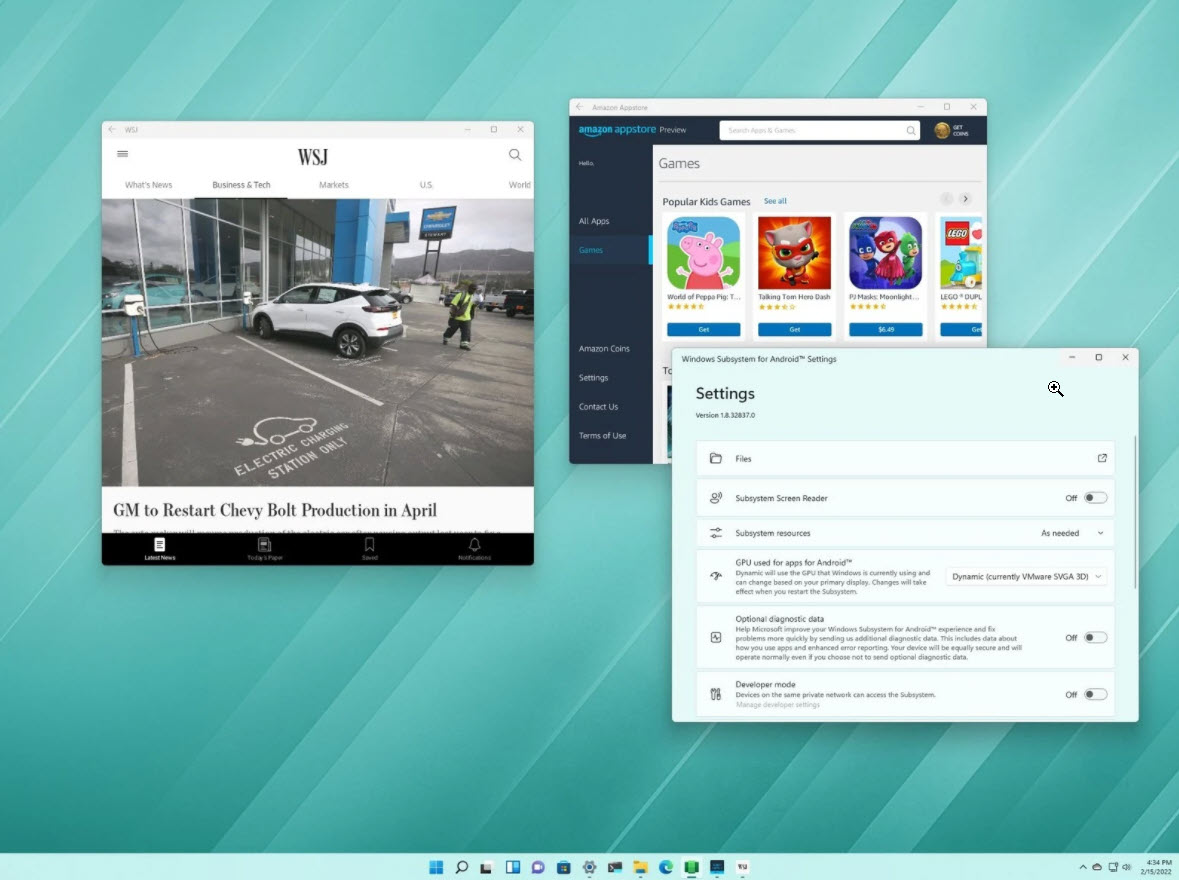1179x880 pixels.
Task: Select Games in the Appstore sidebar
Action: tap(593, 250)
